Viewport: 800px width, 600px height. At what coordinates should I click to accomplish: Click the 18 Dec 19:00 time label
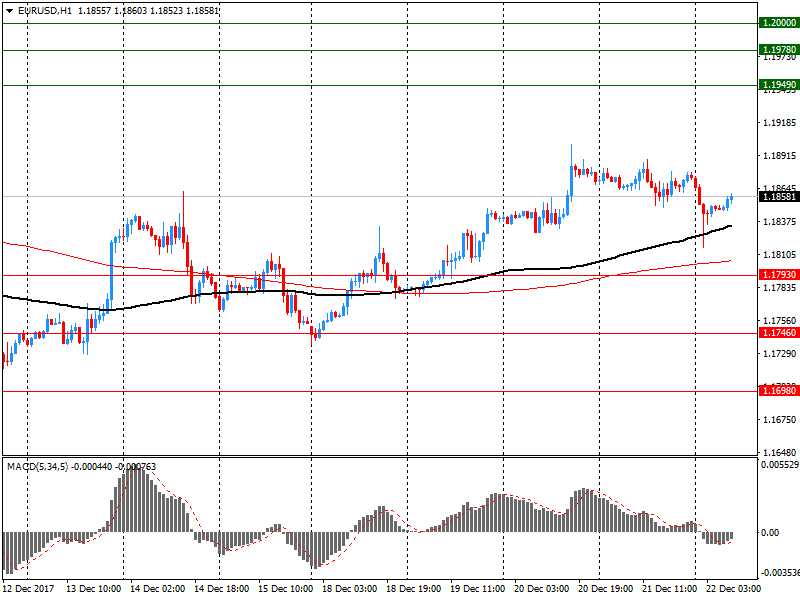click(x=413, y=588)
